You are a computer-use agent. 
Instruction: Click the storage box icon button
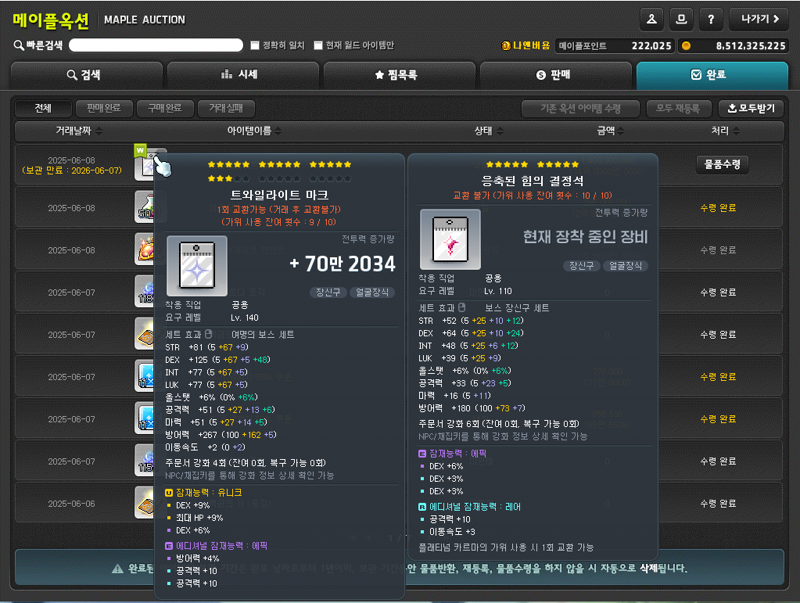click(x=681, y=19)
